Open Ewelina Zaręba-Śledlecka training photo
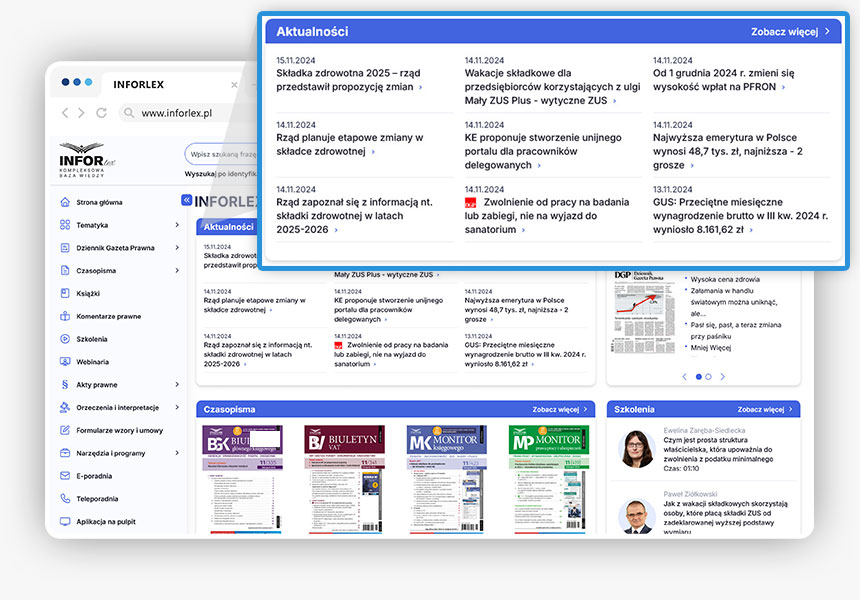This screenshot has height=600, width=860. 637,449
